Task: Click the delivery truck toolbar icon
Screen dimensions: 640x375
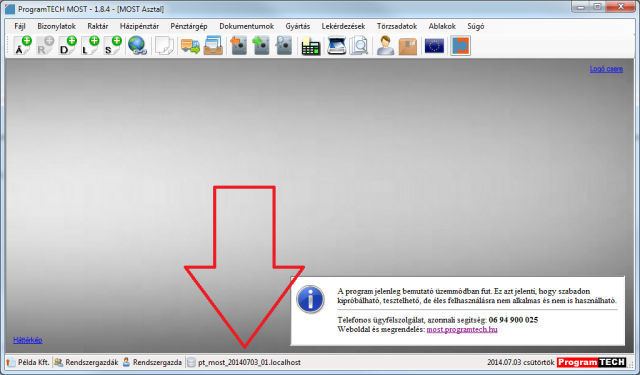Action: 190,46
